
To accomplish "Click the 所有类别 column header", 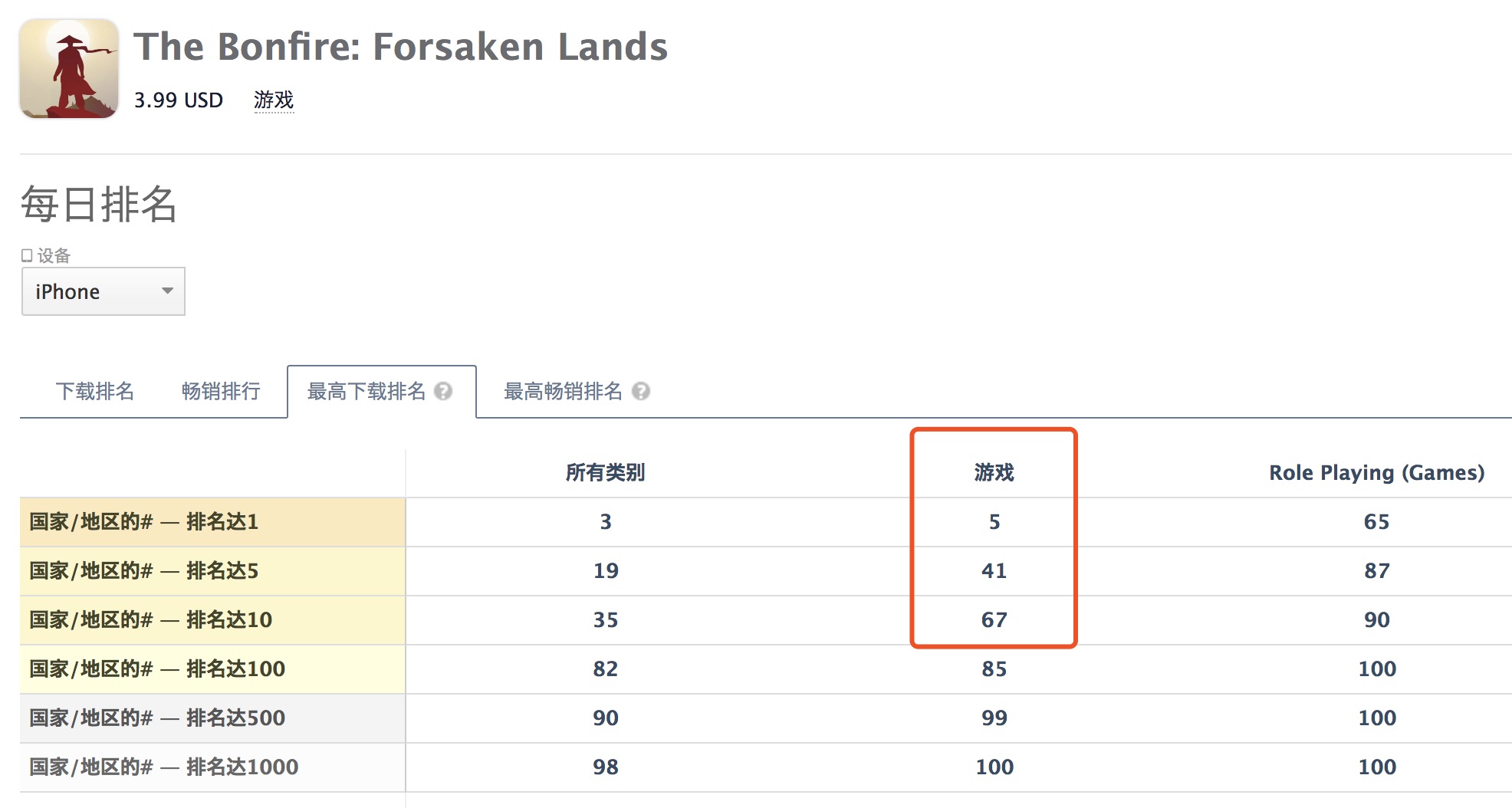I will click(x=606, y=472).
